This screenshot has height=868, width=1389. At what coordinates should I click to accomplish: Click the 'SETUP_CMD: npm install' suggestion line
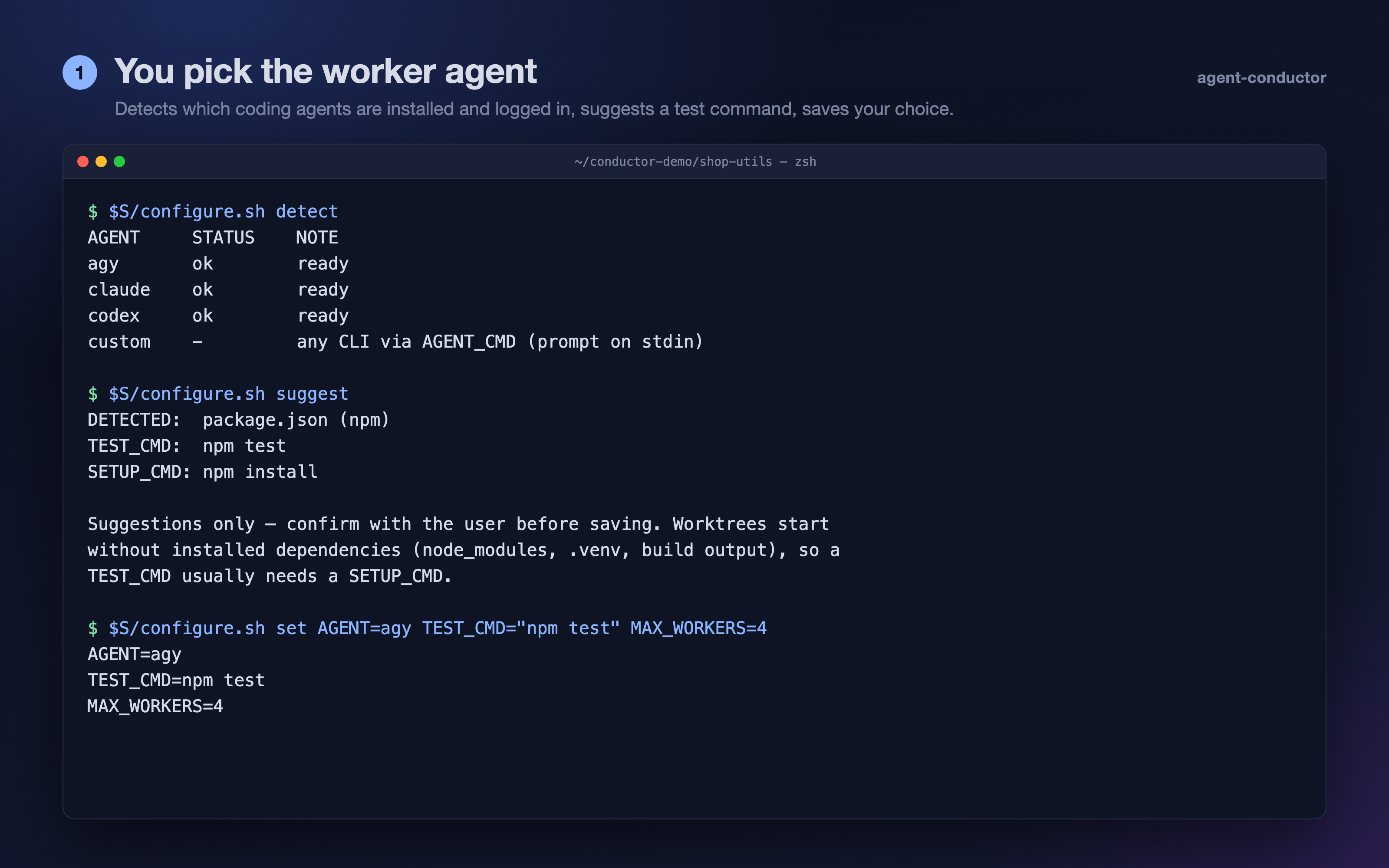pyautogui.click(x=203, y=473)
